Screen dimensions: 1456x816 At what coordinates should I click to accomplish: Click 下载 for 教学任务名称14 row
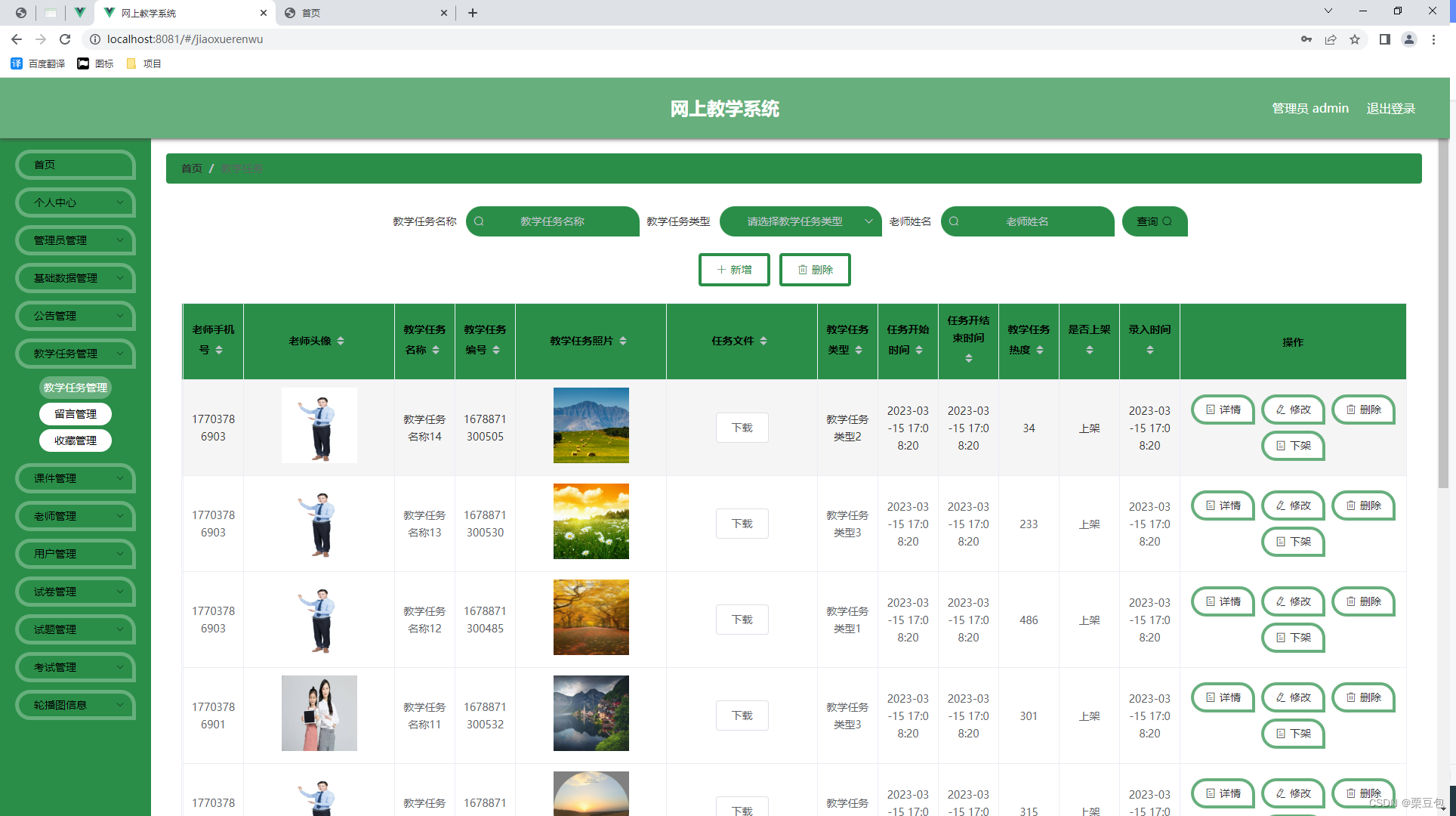742,428
